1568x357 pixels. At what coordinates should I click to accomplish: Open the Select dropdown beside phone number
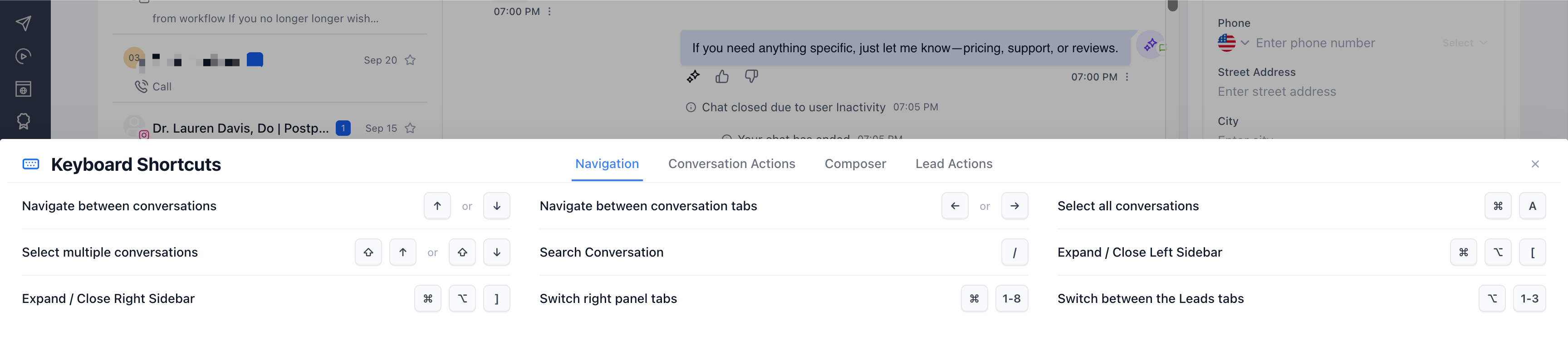pyautogui.click(x=1464, y=43)
